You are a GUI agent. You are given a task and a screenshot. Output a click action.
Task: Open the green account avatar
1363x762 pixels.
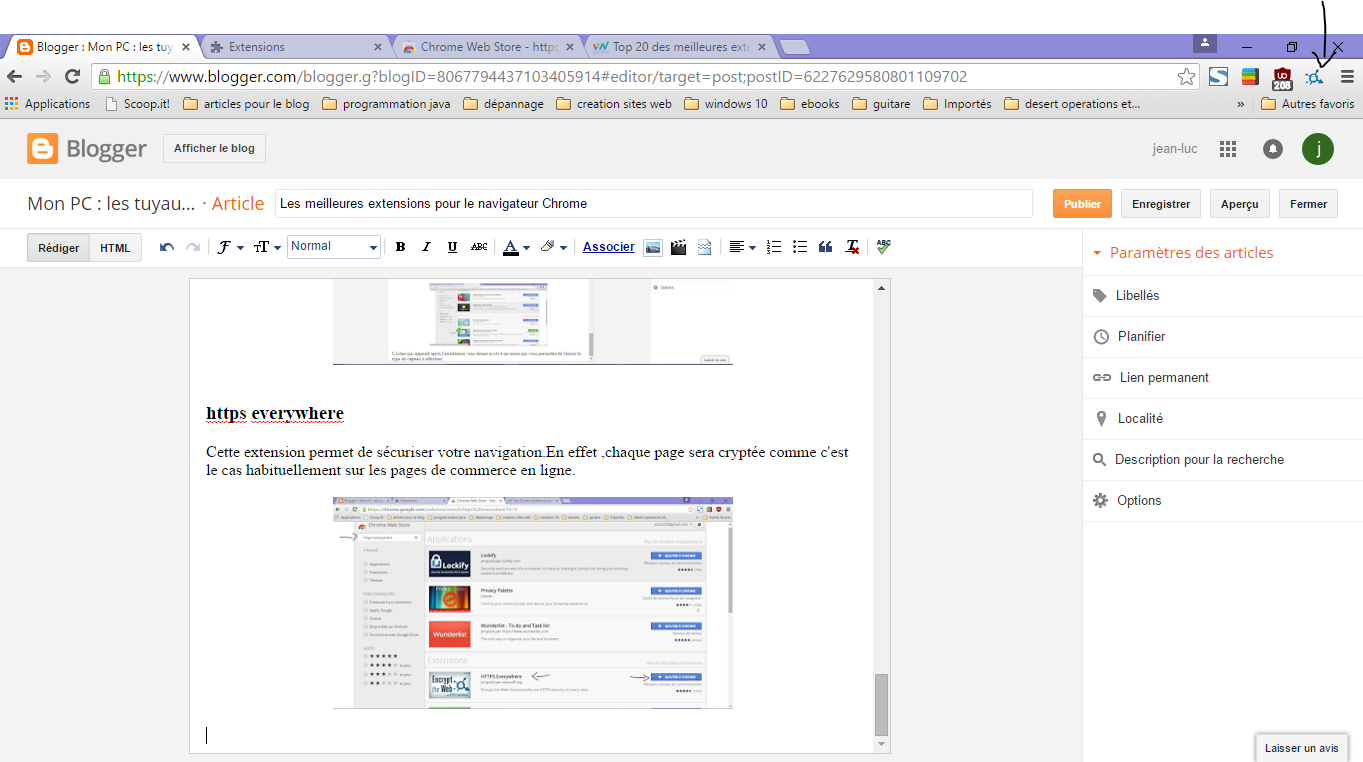click(x=1318, y=149)
